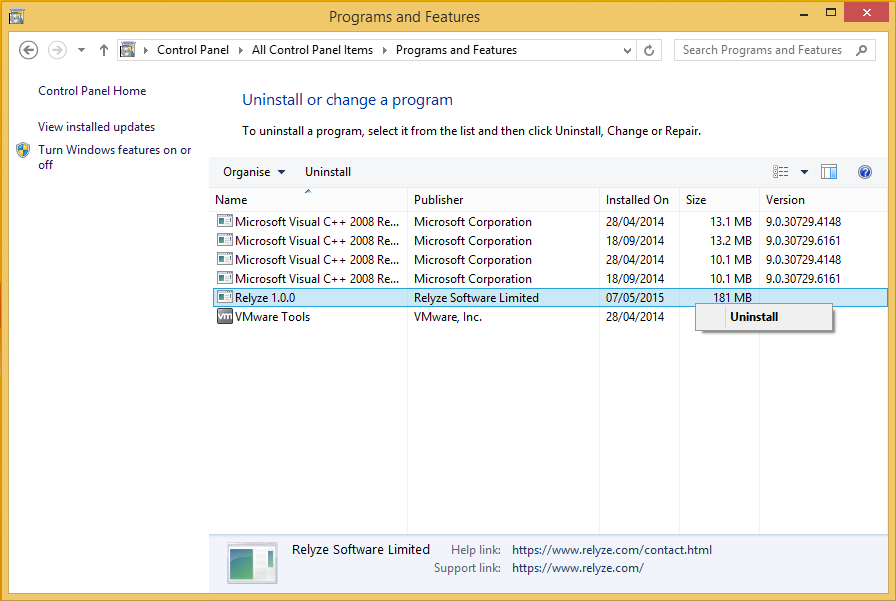Expand the address bar history dropdown
The image size is (896, 601).
(628, 50)
